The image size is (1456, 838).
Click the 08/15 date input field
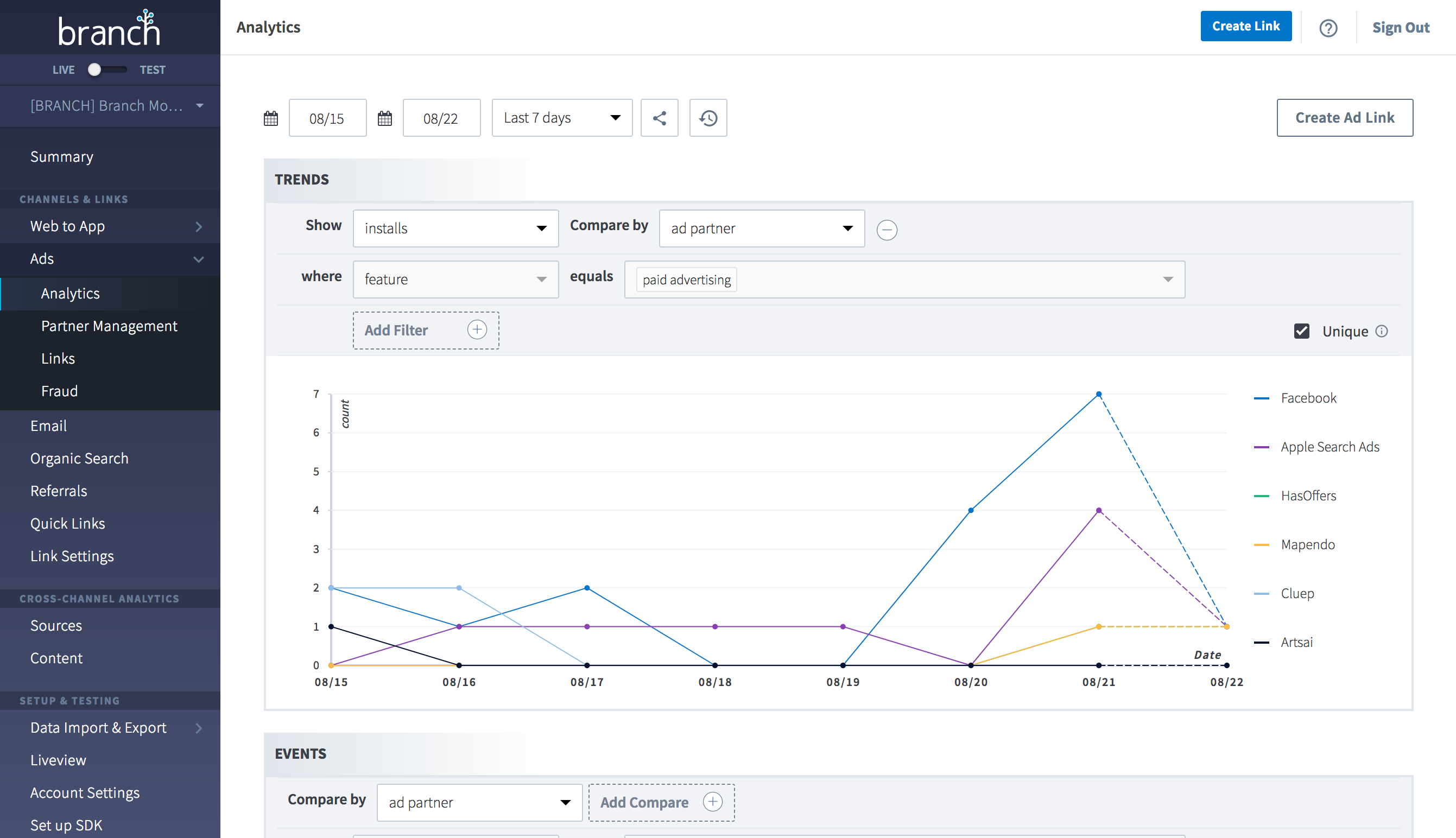(x=327, y=117)
